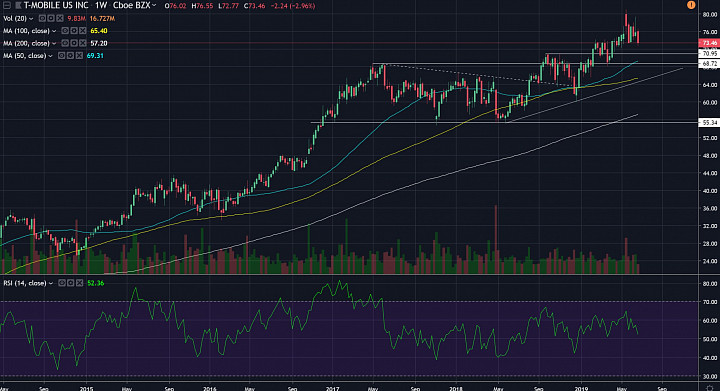
Task: Open symbol options chevron next to Cboe BZX
Action: click(x=154, y=6)
